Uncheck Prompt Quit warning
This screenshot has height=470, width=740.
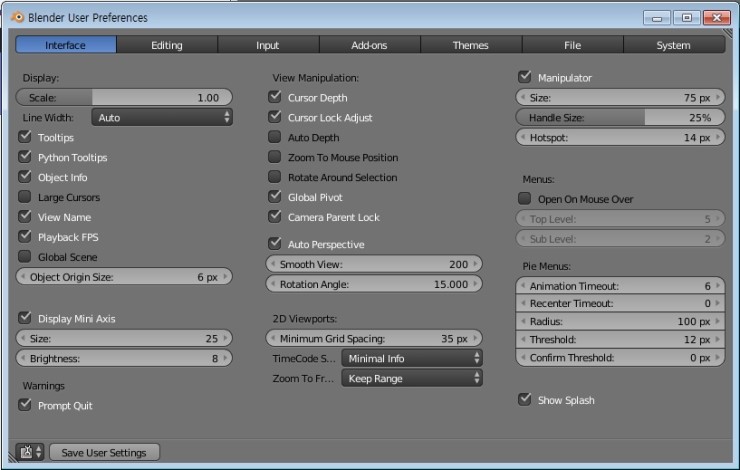click(x=25, y=404)
